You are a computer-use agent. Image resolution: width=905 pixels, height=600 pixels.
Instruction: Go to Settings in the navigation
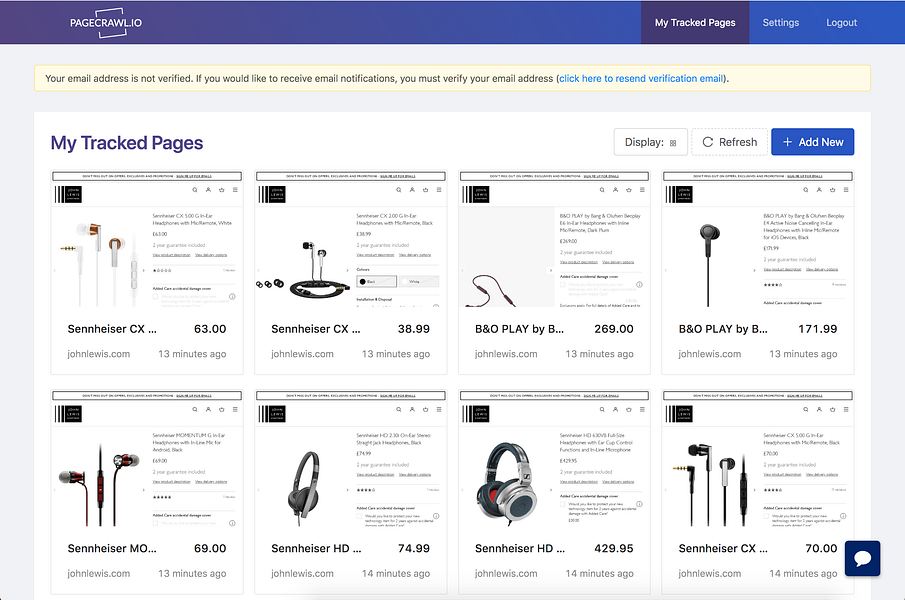780,22
